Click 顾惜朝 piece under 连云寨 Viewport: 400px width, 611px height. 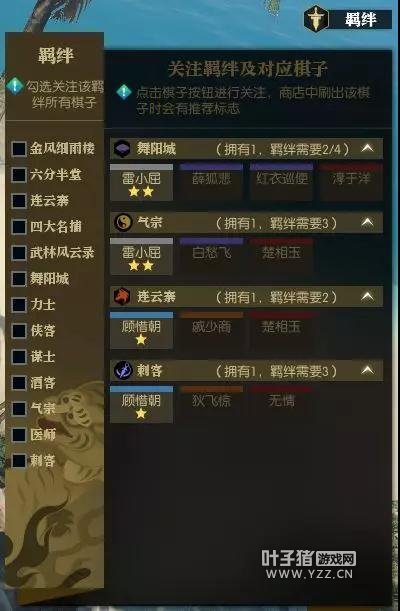(x=141, y=330)
